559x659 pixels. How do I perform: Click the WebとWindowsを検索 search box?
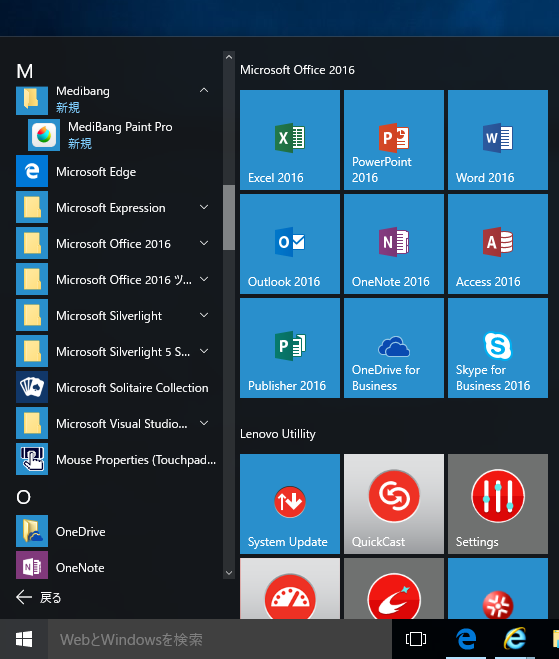(220, 639)
